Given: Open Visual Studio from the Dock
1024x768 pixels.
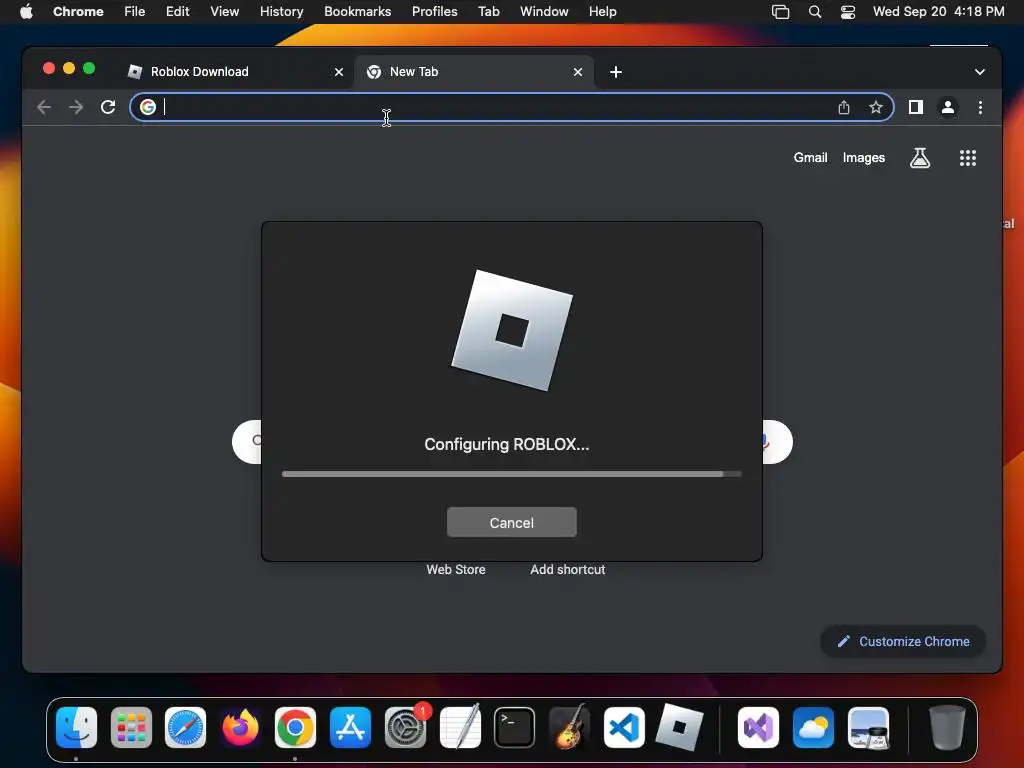Looking at the screenshot, I should click(758, 728).
